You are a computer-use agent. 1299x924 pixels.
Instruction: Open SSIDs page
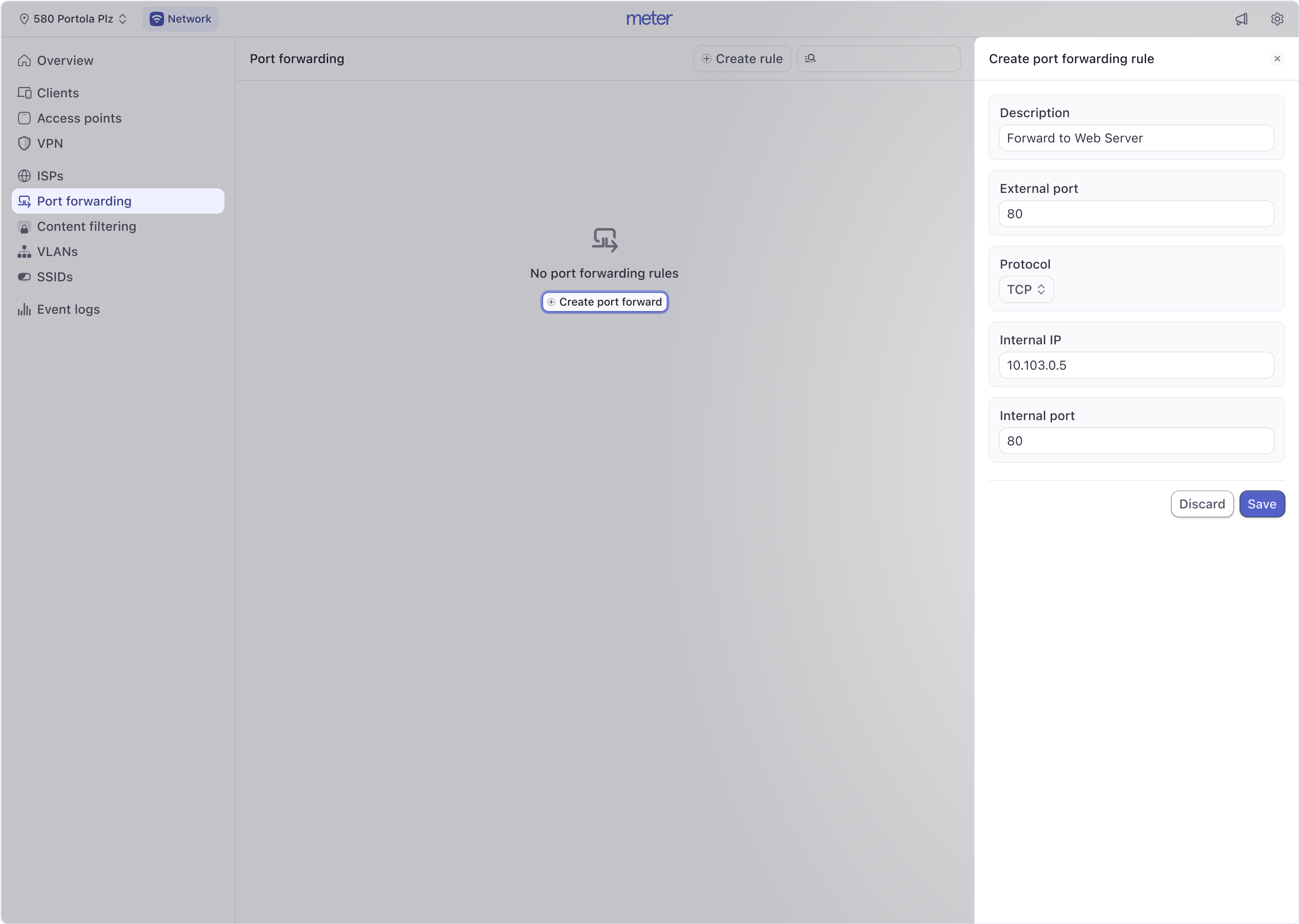[x=118, y=277]
